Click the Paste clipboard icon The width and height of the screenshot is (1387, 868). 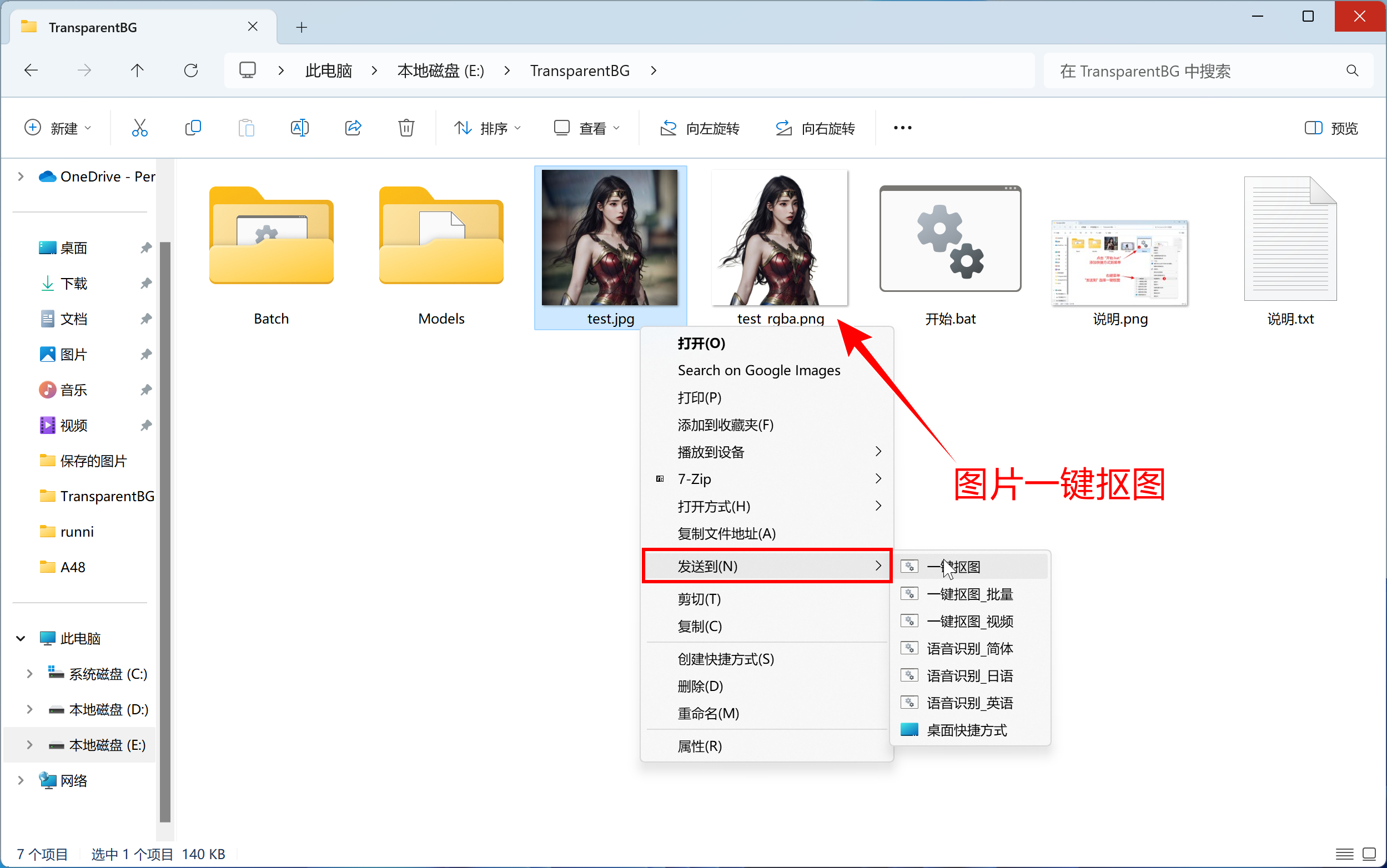[247, 128]
